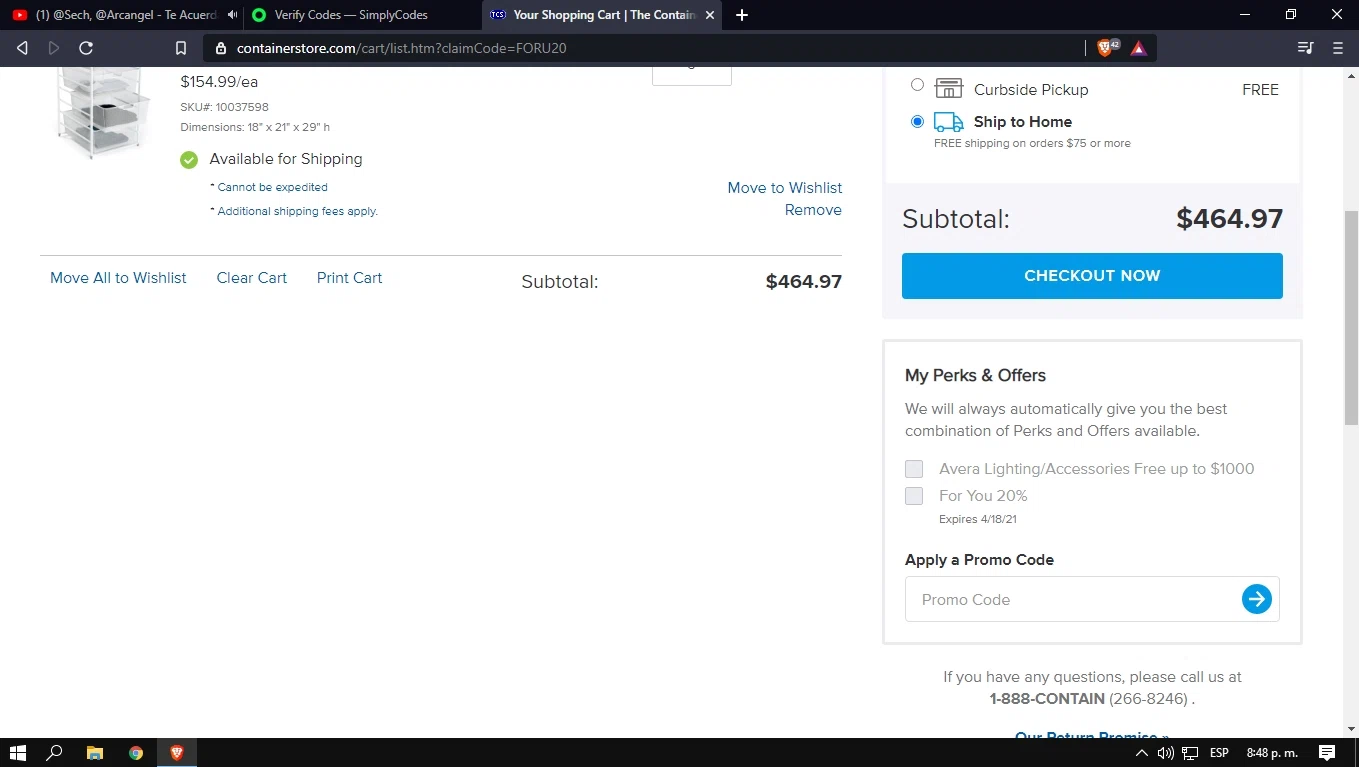Submit promo code with the blue arrow button

(x=1256, y=599)
